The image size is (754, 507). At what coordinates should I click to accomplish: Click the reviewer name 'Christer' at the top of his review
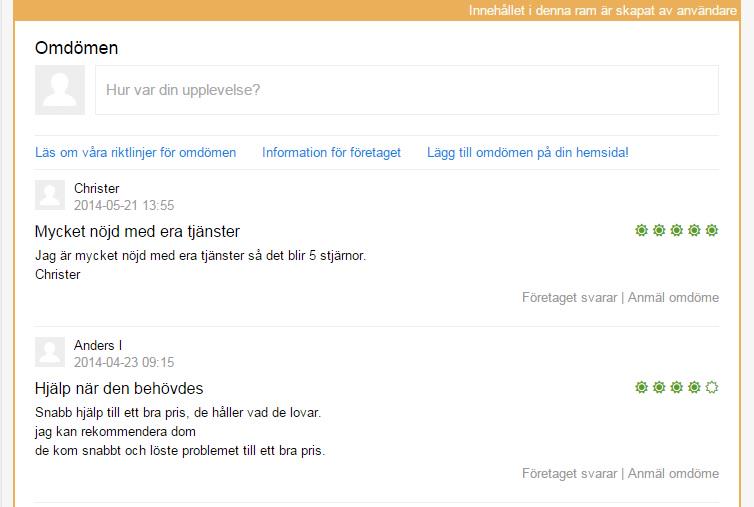(97, 188)
